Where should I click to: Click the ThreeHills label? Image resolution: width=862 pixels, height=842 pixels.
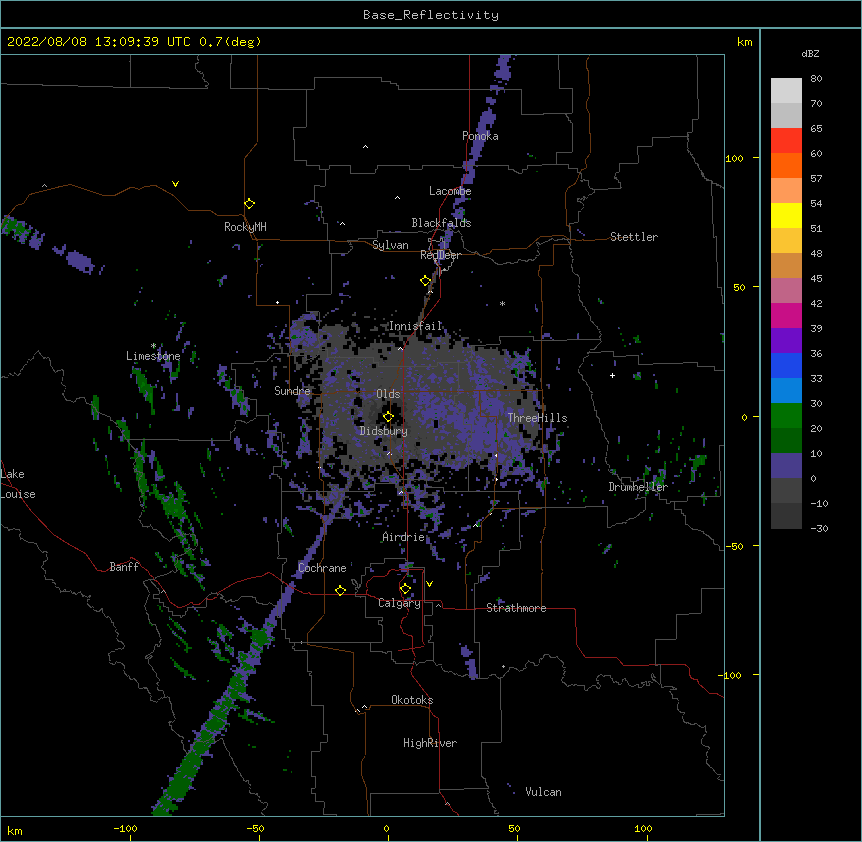[537, 418]
